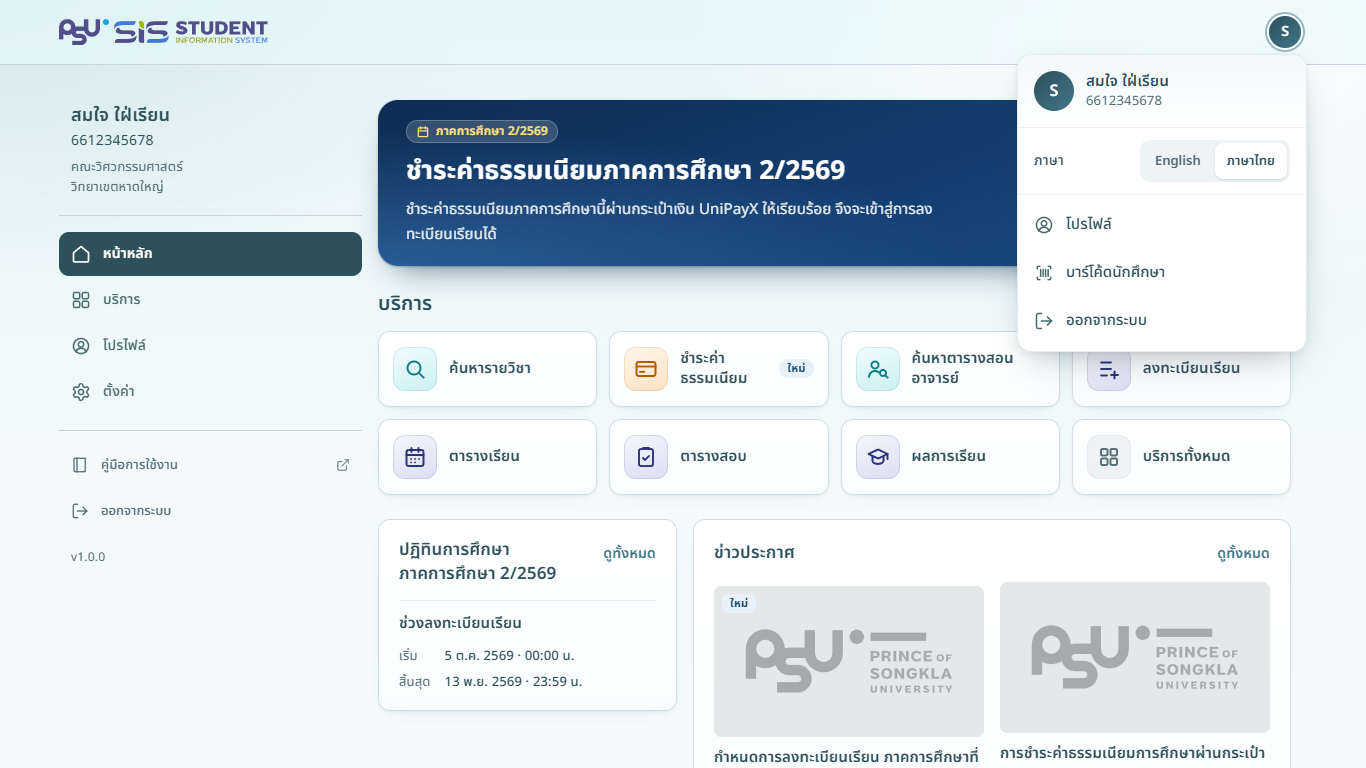Viewport: 1366px width, 768px height.
Task: Select ภาษาไทย language option
Action: [x=1250, y=161]
